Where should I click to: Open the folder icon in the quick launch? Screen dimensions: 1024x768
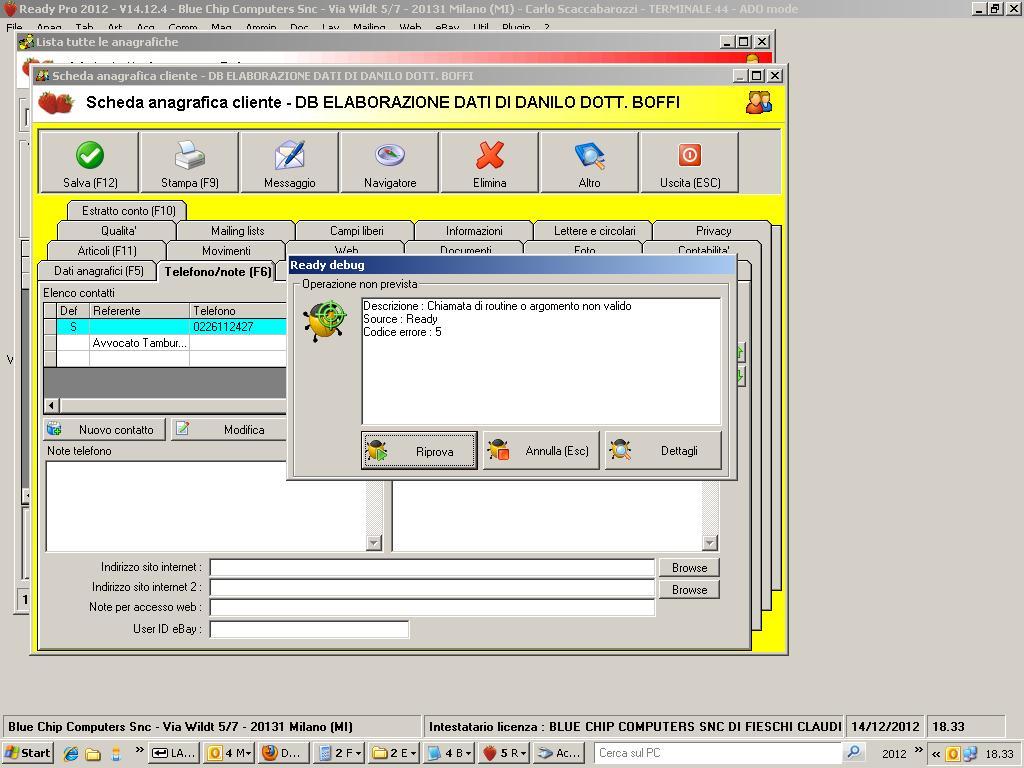point(93,754)
